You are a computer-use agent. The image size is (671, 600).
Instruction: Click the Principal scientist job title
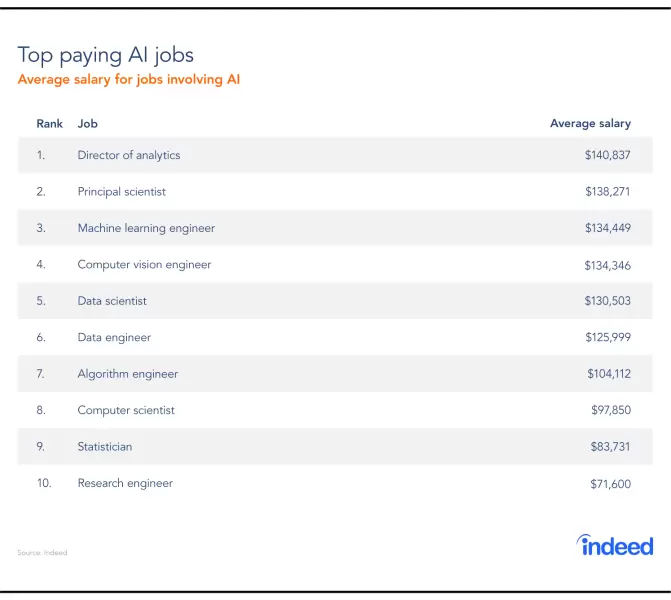tap(122, 191)
